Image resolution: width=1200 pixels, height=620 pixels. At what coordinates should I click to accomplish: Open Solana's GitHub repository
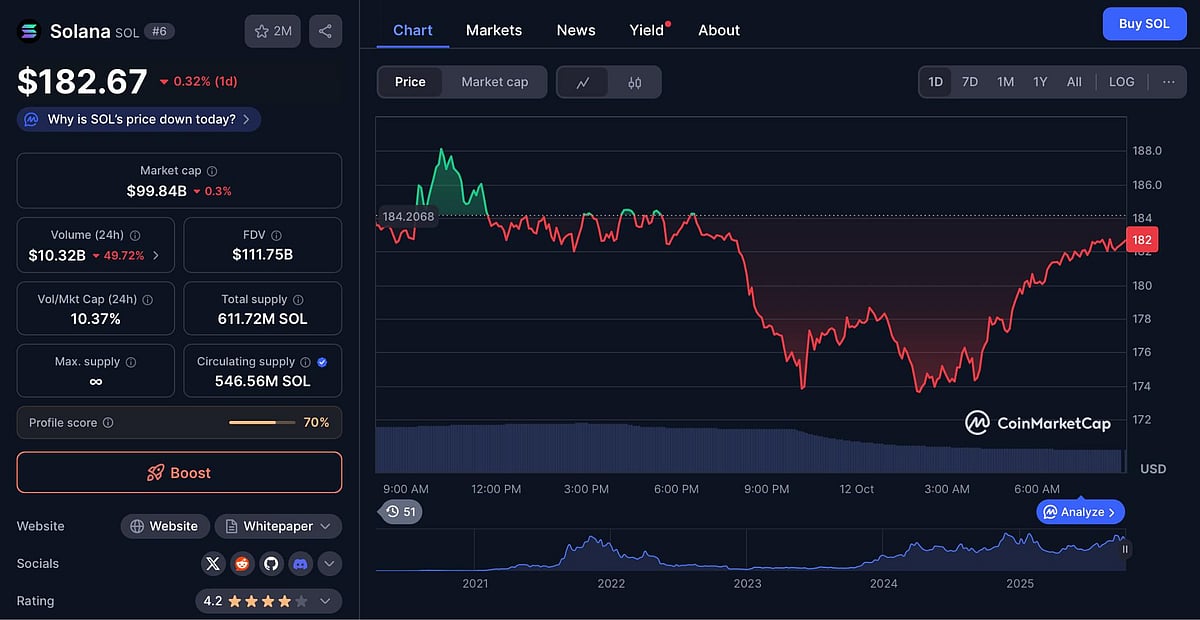coord(271,563)
